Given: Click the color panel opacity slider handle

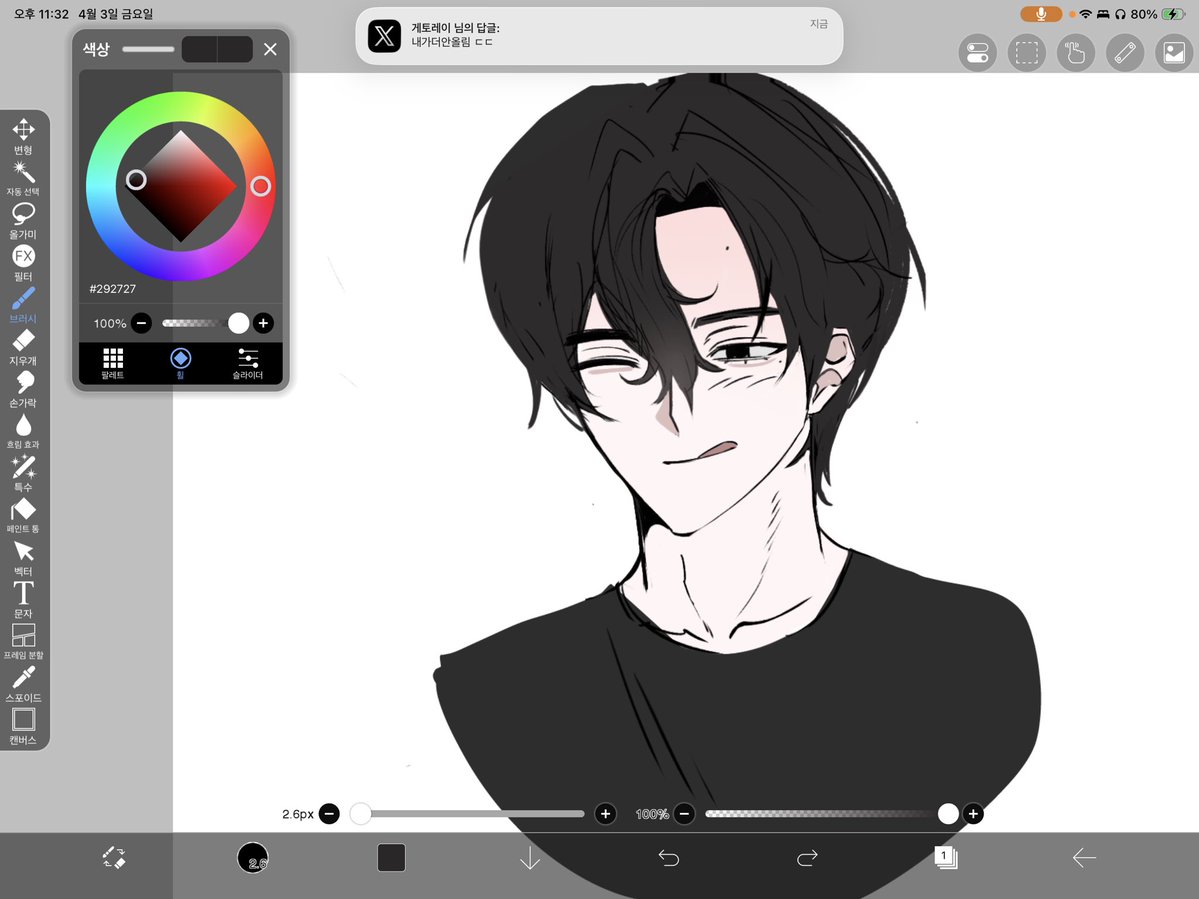Looking at the screenshot, I should pos(239,323).
